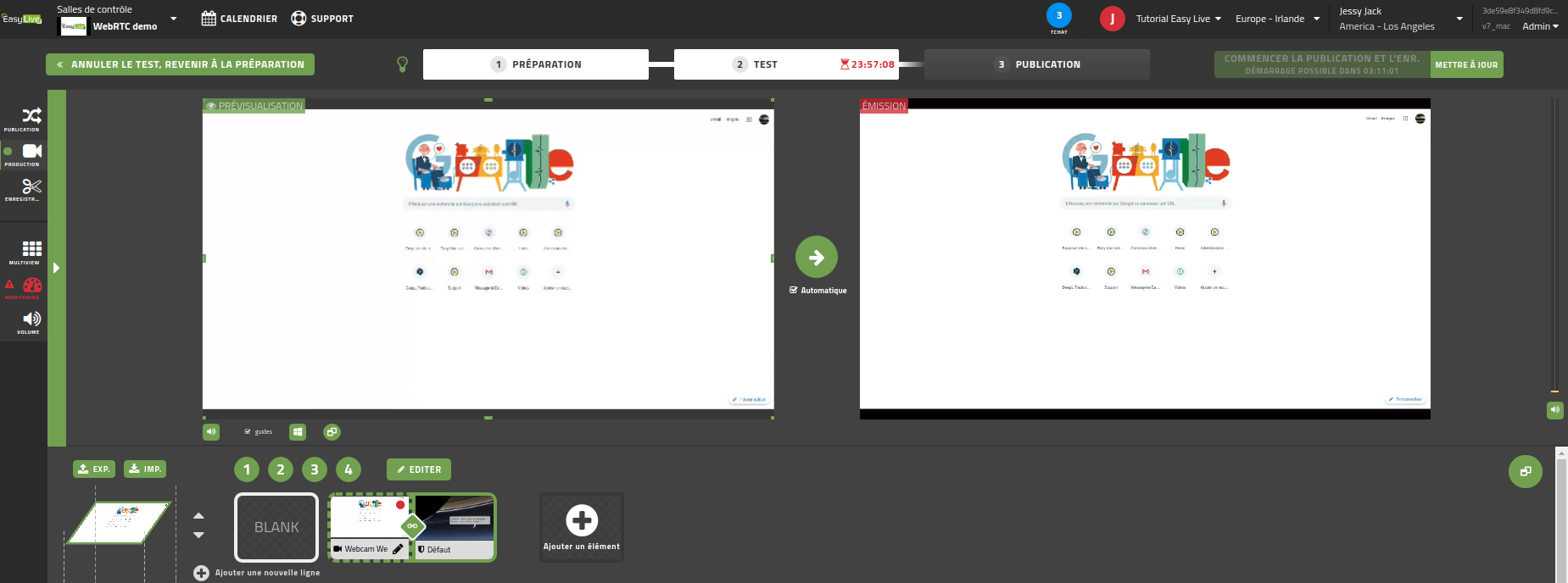Click the Exp. export button
This screenshot has width=1568, height=583.
tap(94, 469)
